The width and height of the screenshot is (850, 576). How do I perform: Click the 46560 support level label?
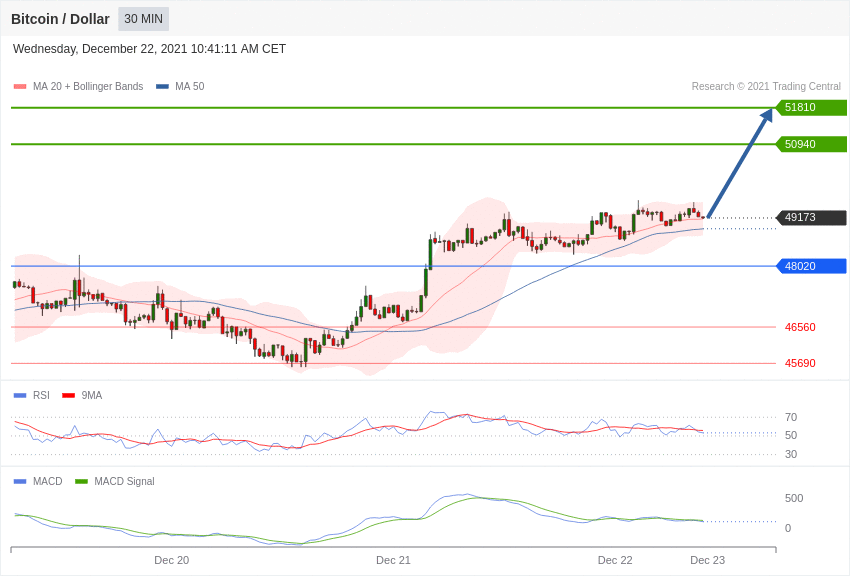[800, 327]
